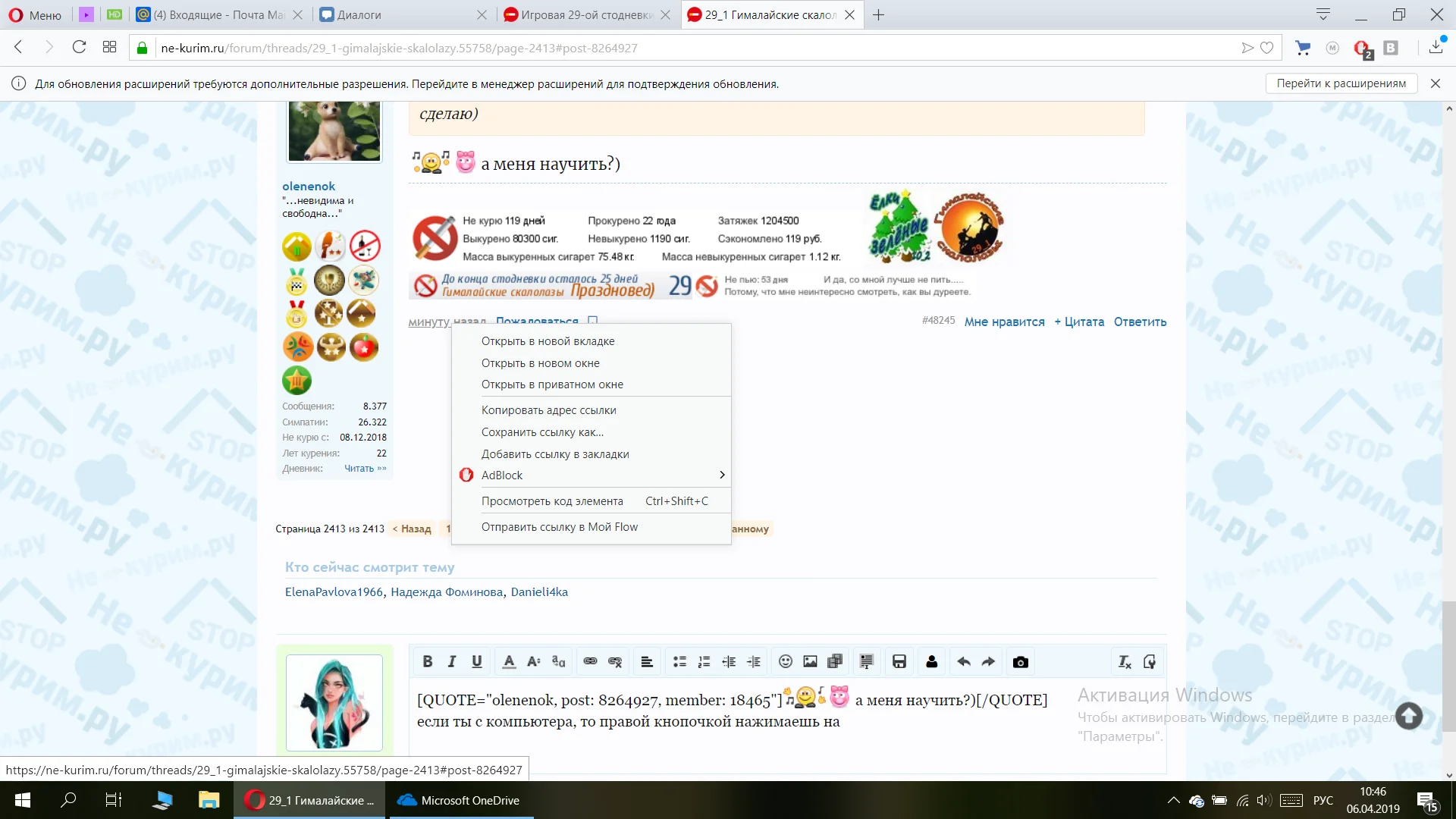Viewport: 1456px width, 819px height.
Task: Open font size dropdown in editor
Action: tap(534, 662)
